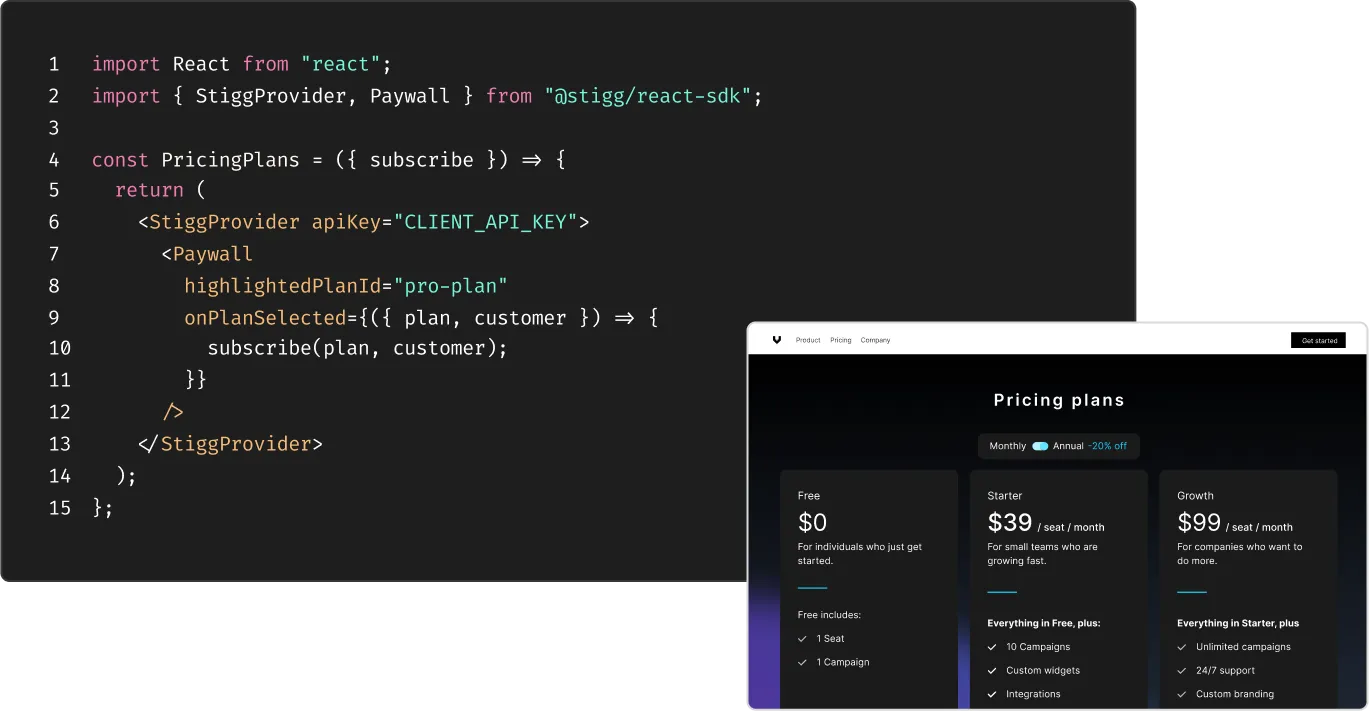1369x711 pixels.
Task: Click the $99 price in Growth plan
Action: click(x=1199, y=522)
